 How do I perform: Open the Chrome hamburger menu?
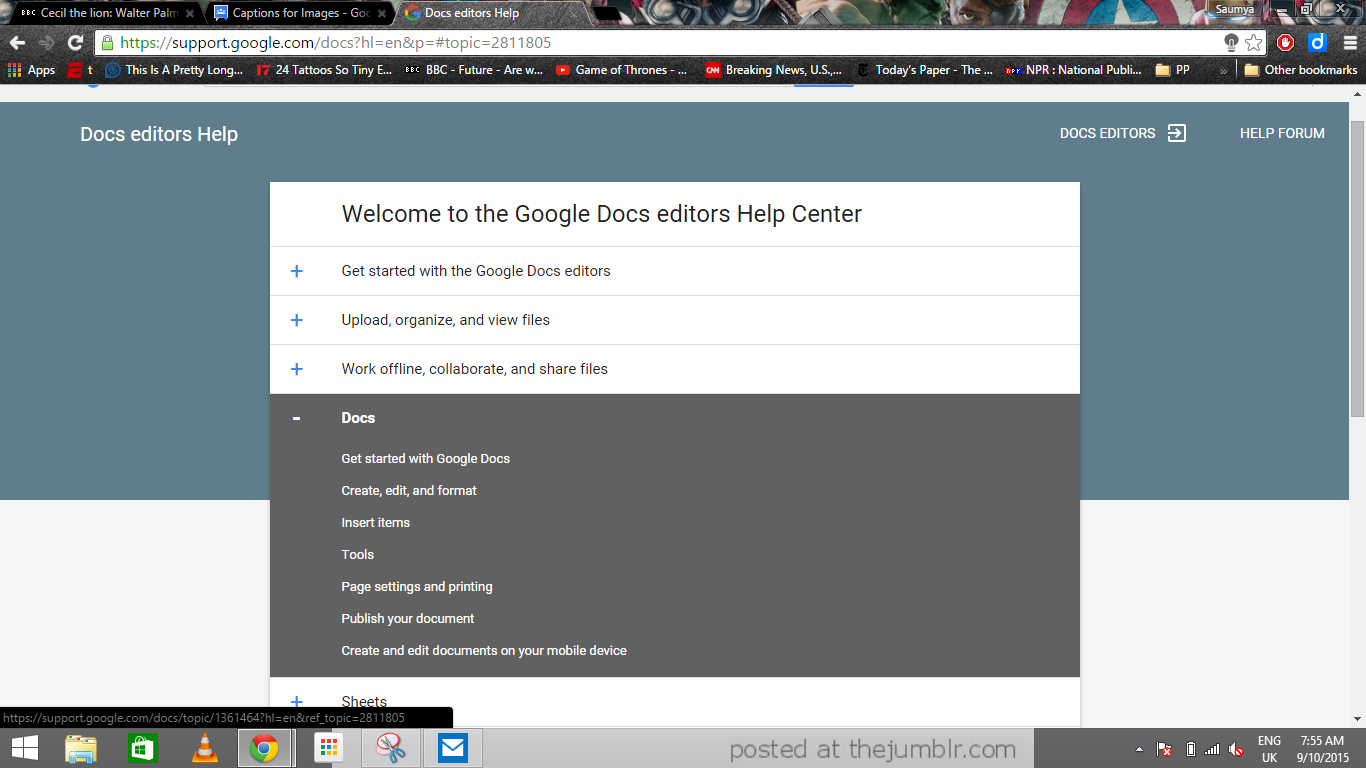pyautogui.click(x=1348, y=43)
